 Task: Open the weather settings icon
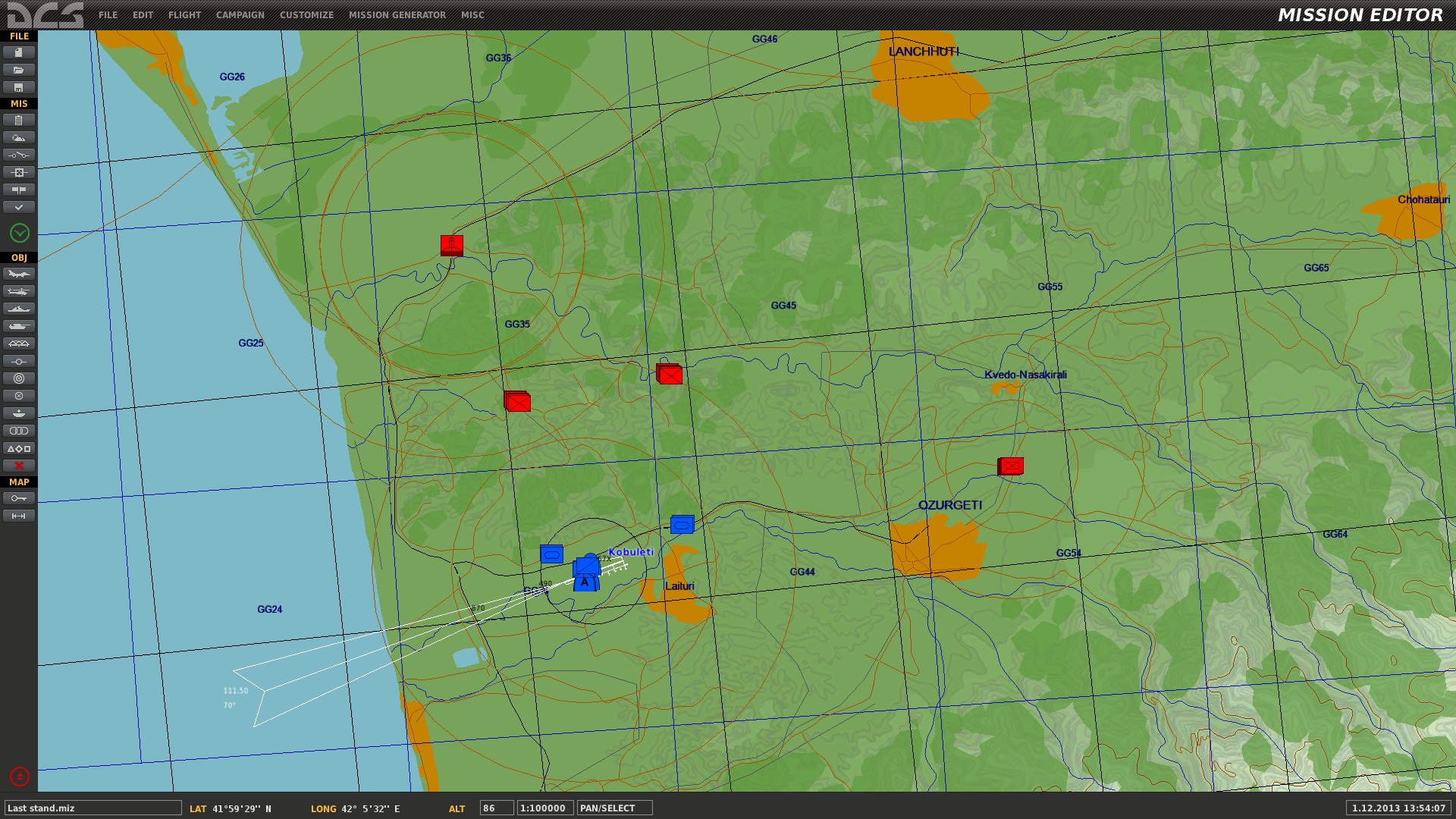tap(19, 137)
